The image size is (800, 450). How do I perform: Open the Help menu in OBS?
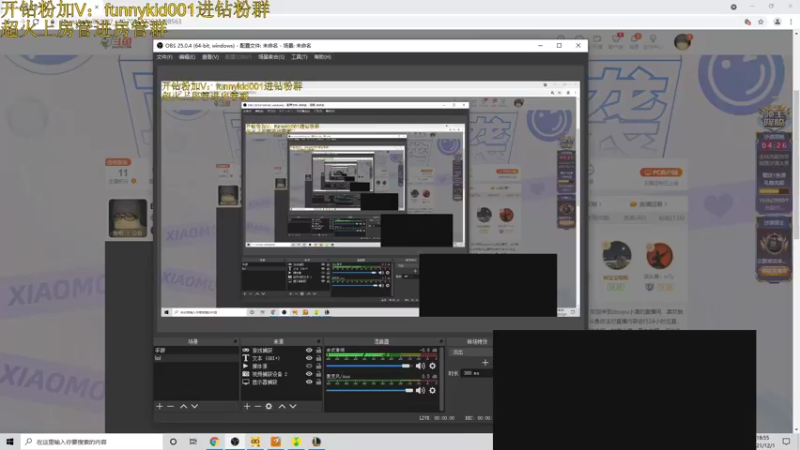(x=322, y=57)
